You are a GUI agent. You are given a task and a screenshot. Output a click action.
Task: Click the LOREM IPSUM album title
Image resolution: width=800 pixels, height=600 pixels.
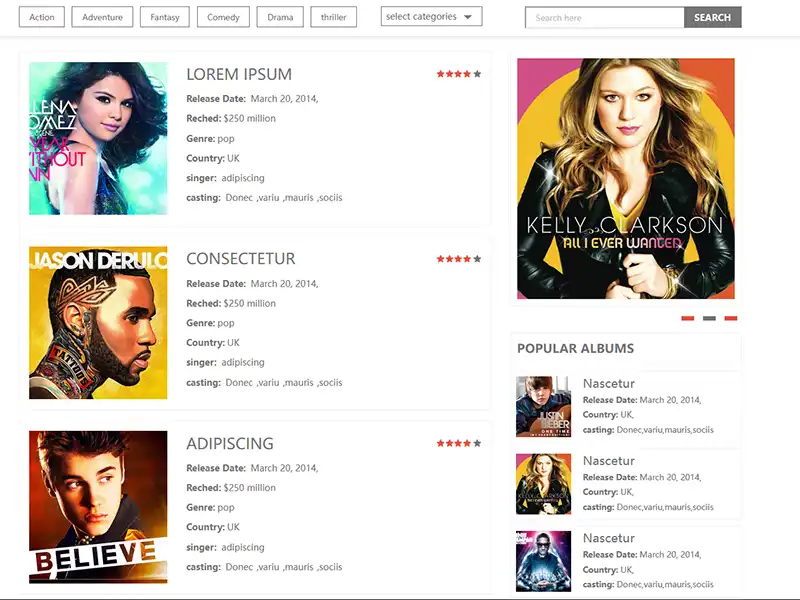click(x=239, y=74)
